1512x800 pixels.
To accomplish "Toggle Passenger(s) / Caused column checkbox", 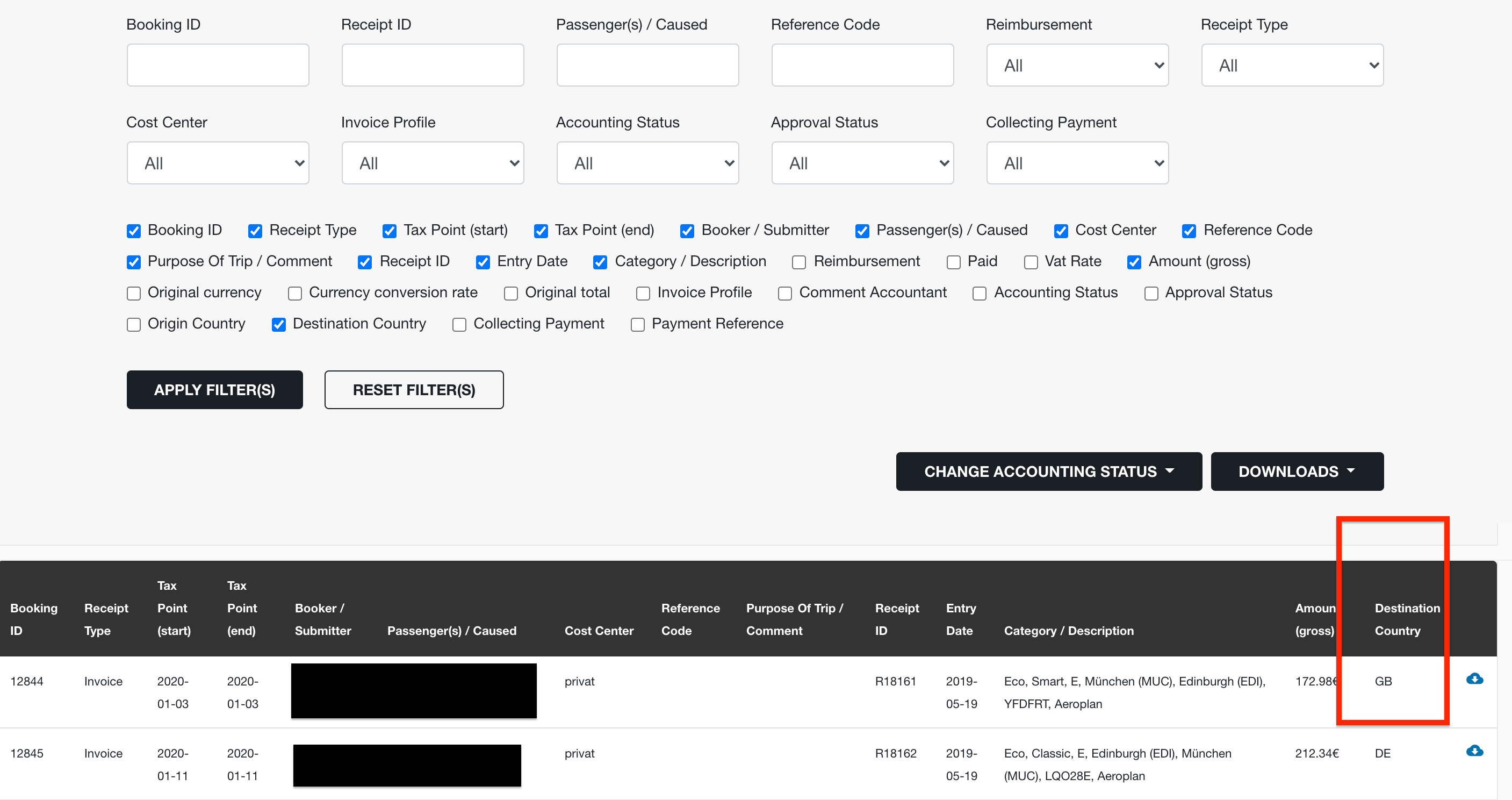I will point(862,231).
